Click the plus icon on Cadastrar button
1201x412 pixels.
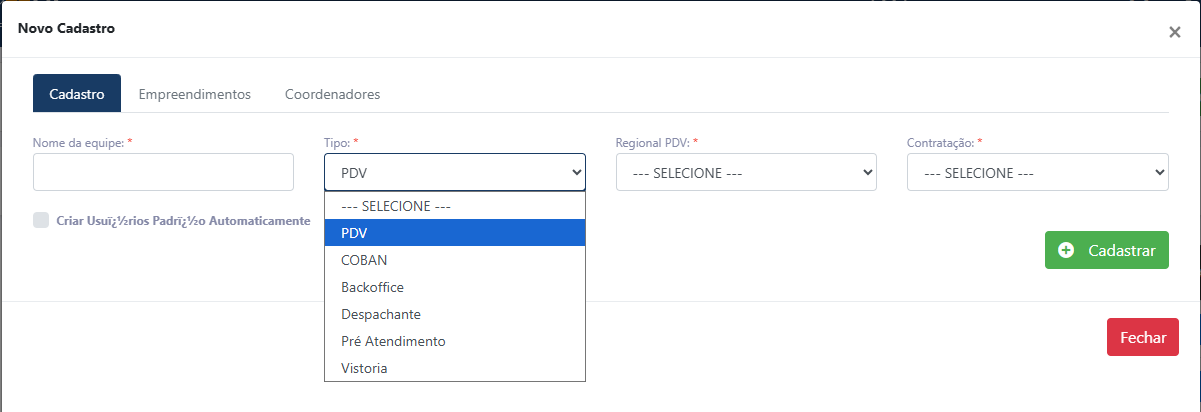pos(1066,250)
